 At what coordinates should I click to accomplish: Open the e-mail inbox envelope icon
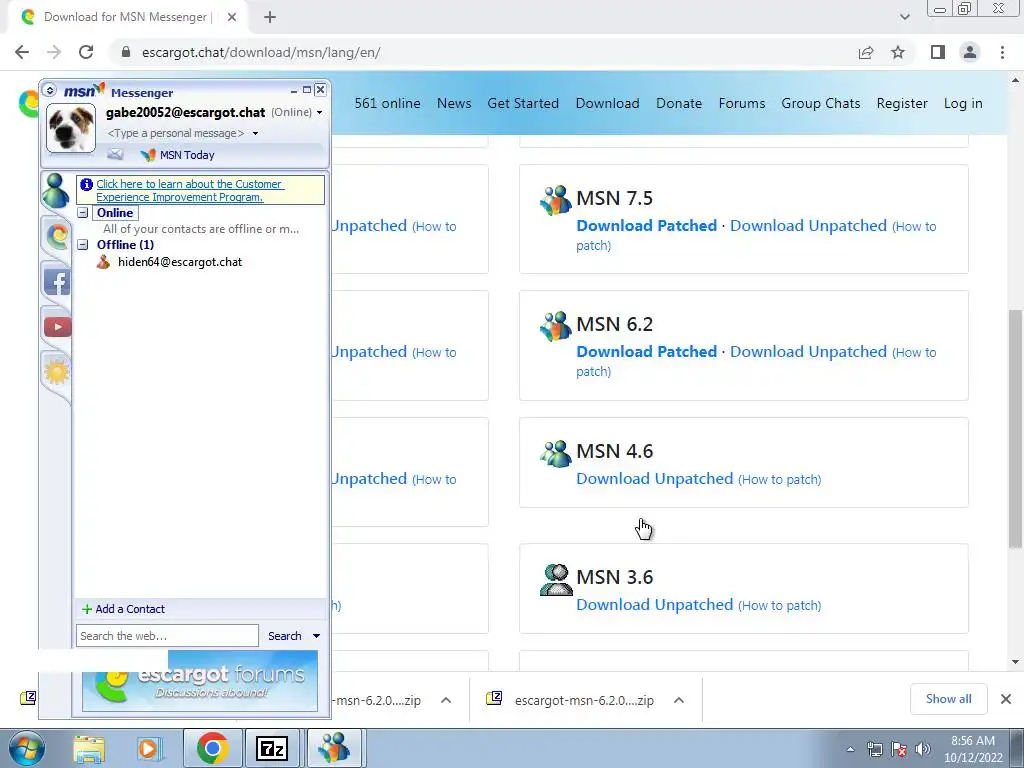116,155
